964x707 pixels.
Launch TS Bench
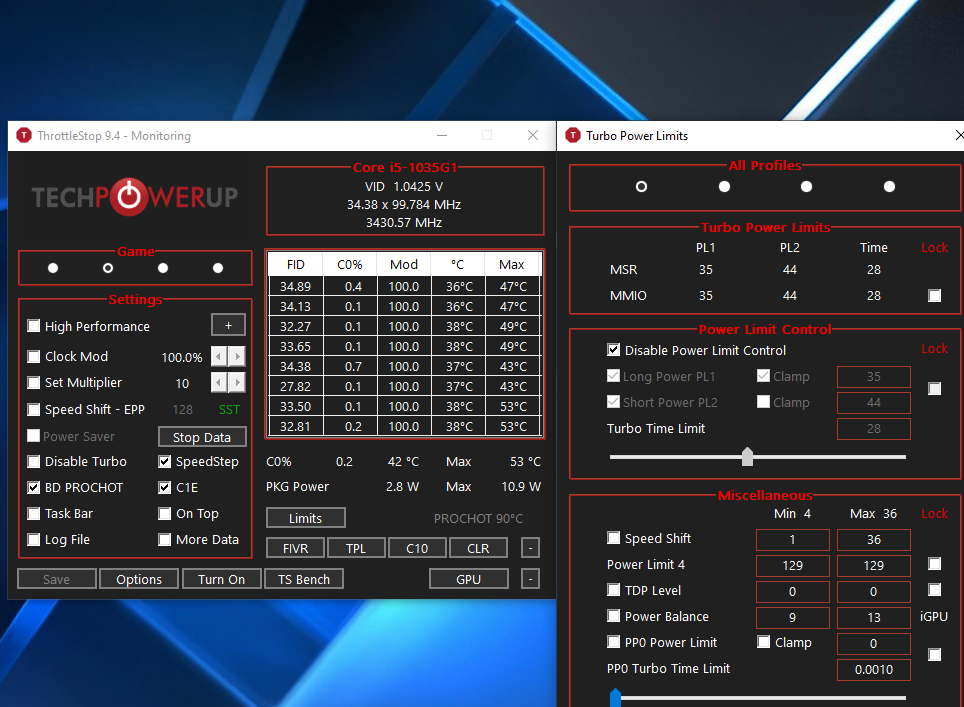pyautogui.click(x=304, y=579)
